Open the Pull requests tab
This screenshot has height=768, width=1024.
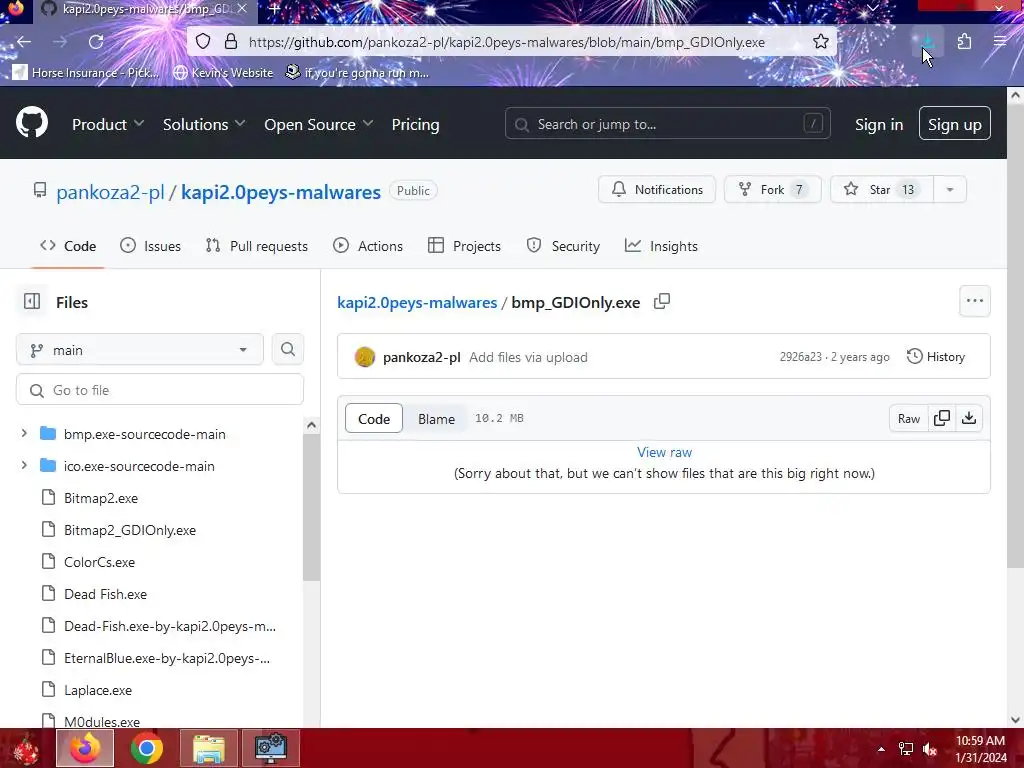257,246
